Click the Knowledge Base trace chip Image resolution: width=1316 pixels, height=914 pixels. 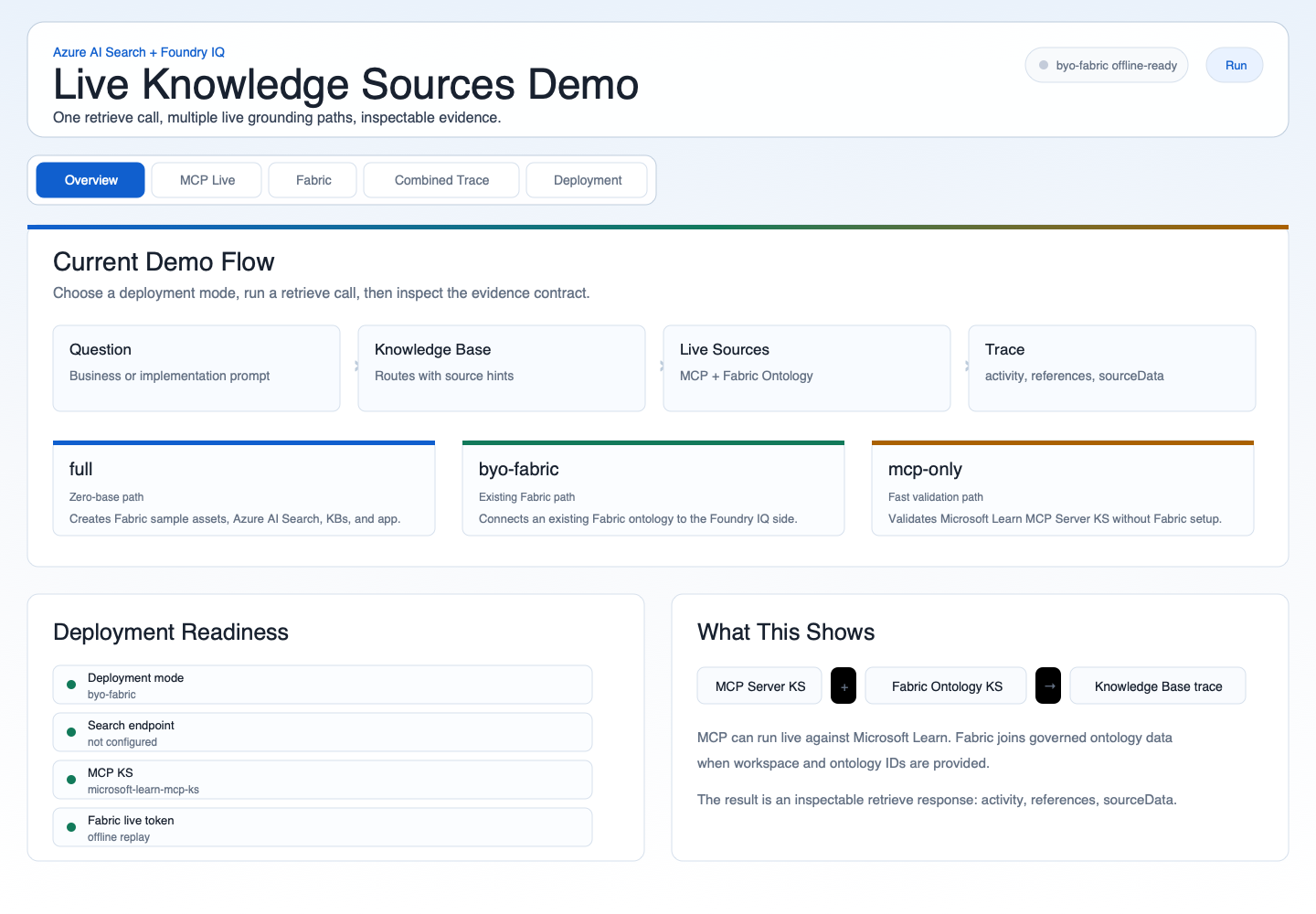click(x=1158, y=686)
